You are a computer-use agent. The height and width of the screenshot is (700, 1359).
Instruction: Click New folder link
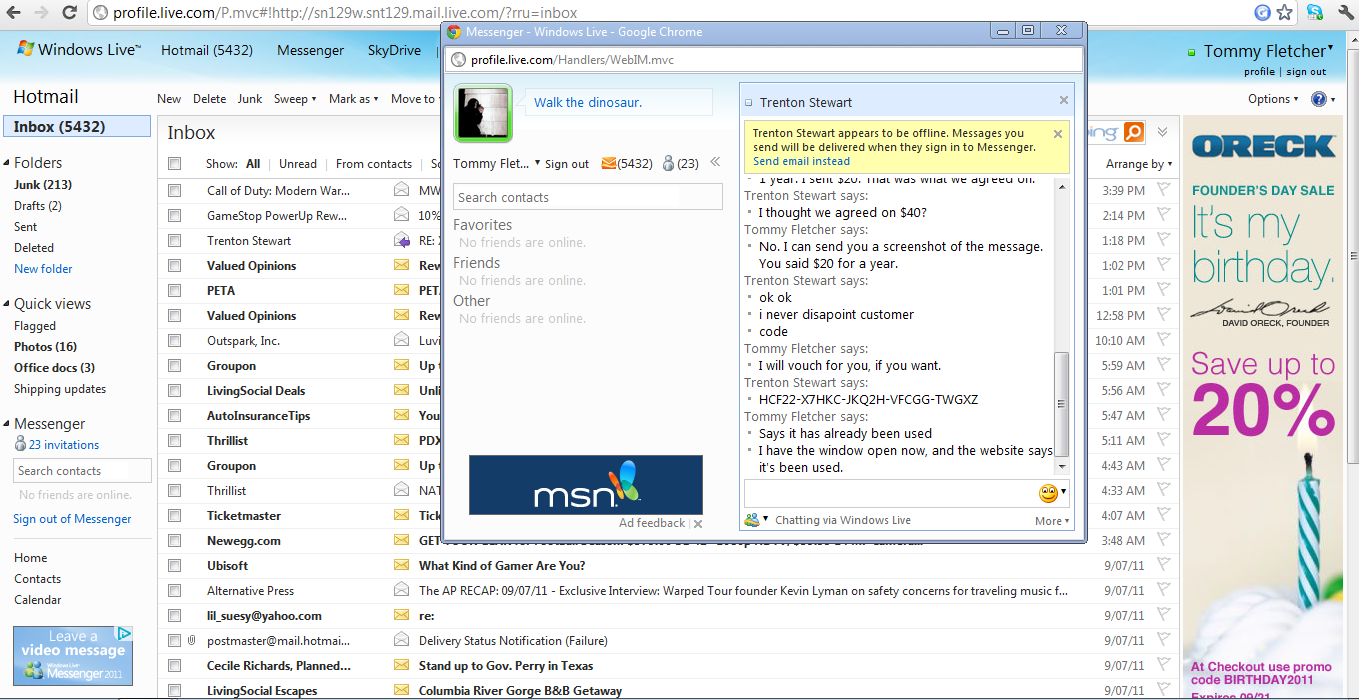tap(43, 269)
